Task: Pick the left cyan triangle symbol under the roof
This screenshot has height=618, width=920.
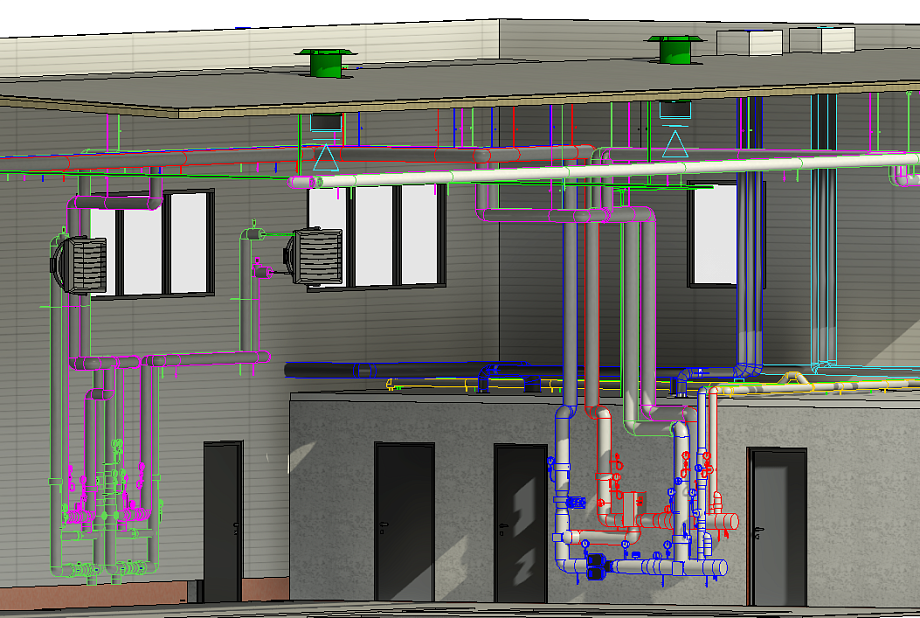Action: tap(325, 158)
